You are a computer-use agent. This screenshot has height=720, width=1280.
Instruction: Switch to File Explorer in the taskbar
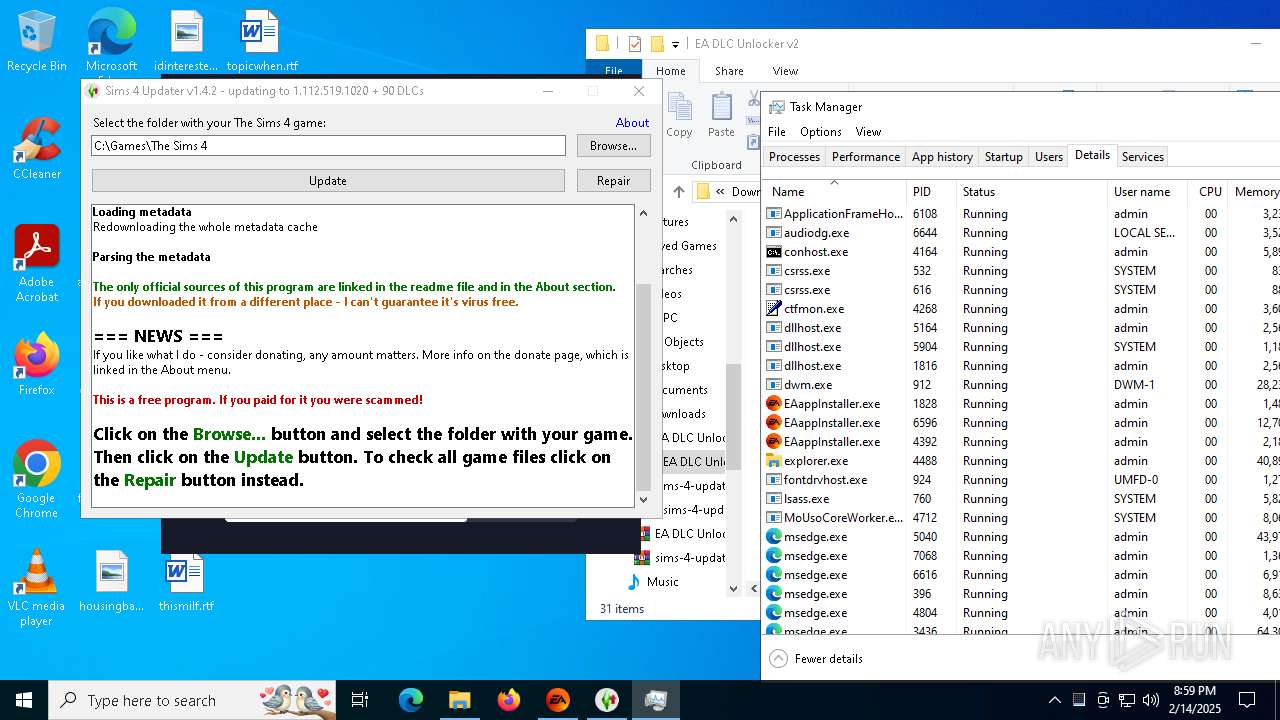(x=460, y=700)
